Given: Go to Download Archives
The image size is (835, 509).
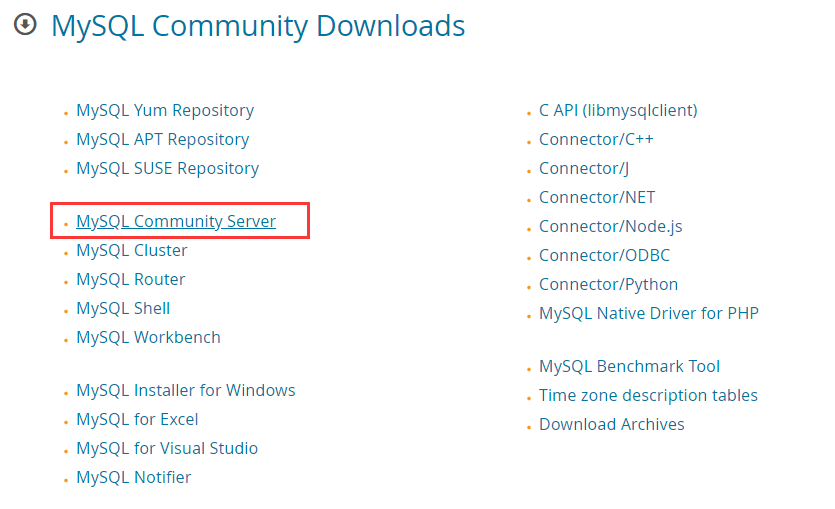Looking at the screenshot, I should [x=611, y=424].
